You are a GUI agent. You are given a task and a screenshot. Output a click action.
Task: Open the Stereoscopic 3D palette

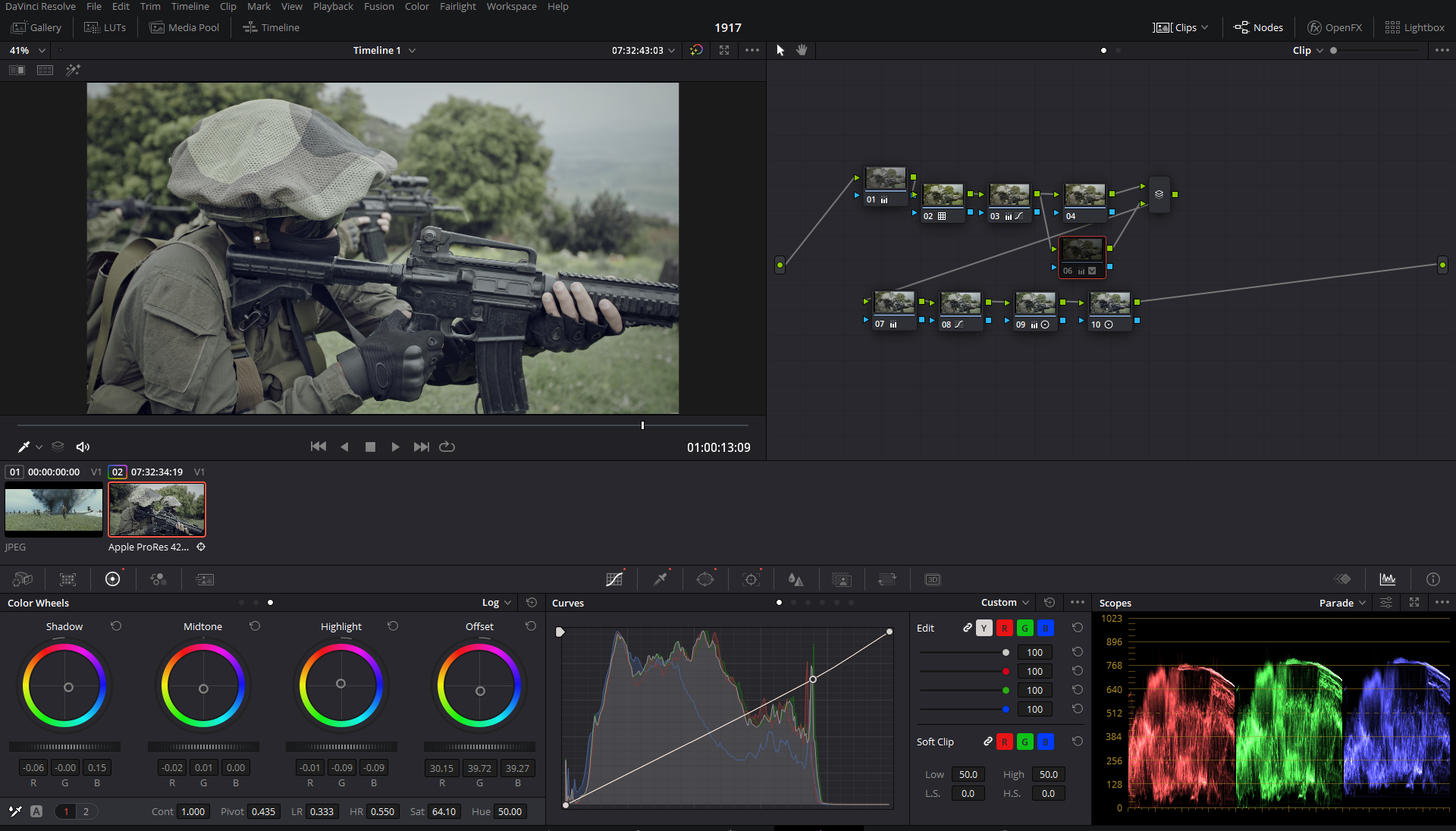click(x=933, y=579)
